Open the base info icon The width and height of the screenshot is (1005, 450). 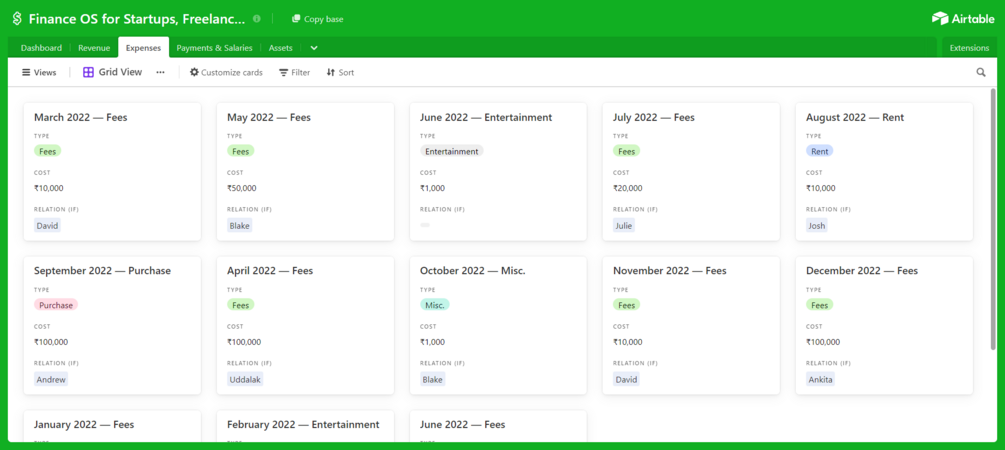(x=257, y=19)
